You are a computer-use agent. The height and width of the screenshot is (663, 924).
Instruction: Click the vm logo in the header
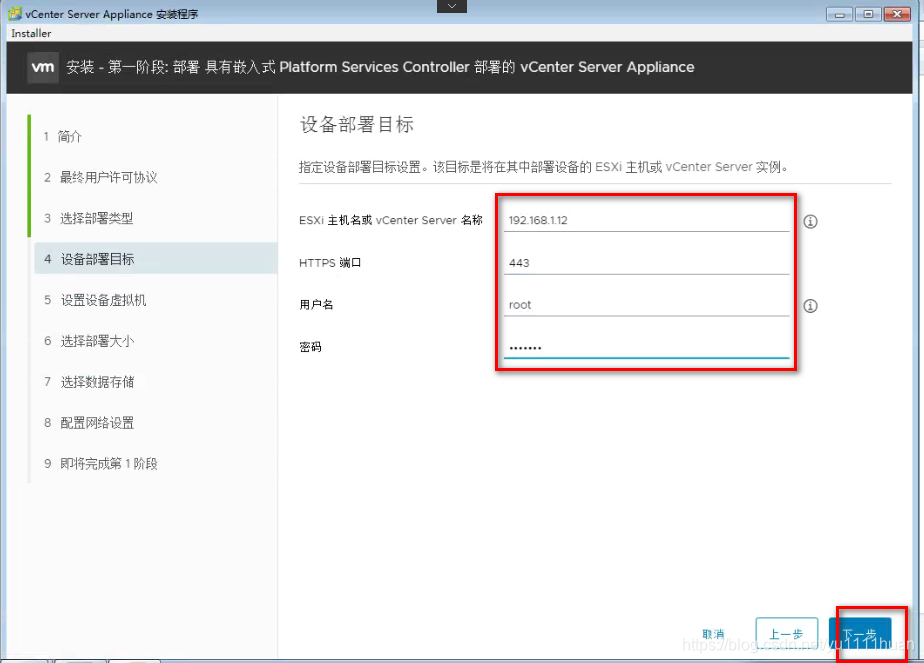43,67
